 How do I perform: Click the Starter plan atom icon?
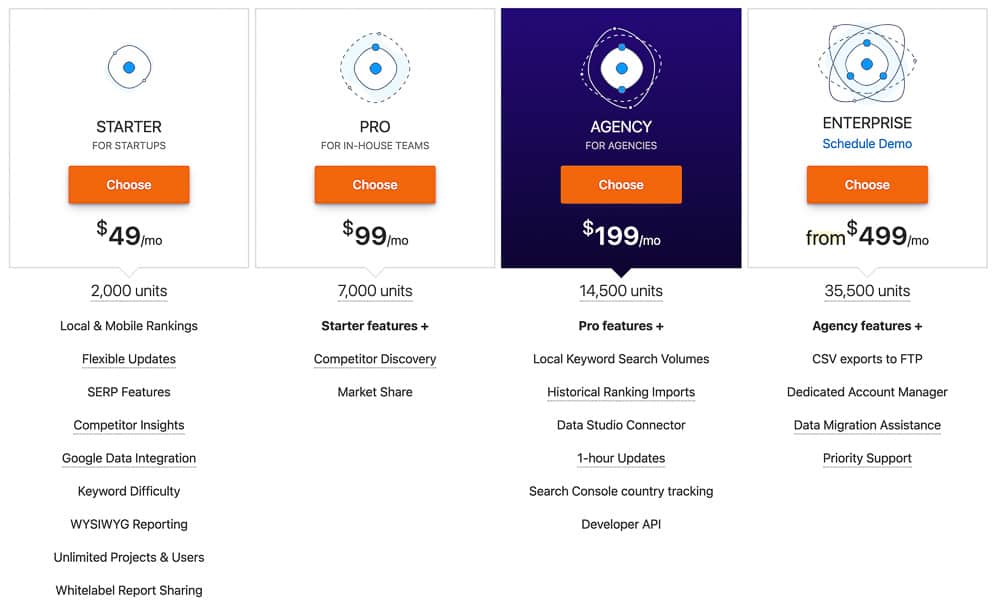[x=128, y=66]
